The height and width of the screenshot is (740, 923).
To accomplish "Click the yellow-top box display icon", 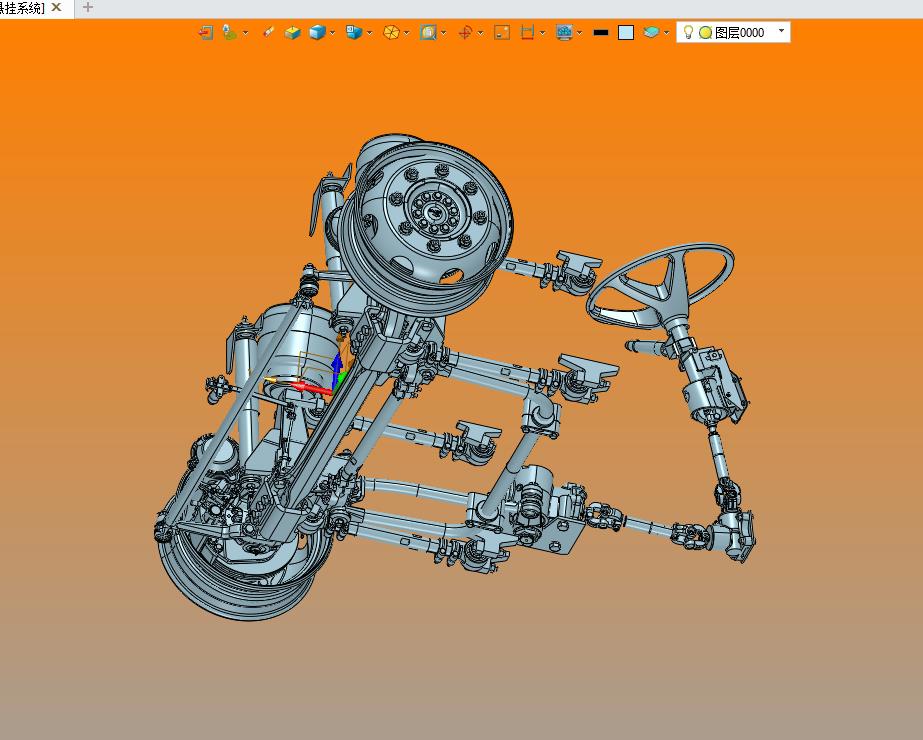I will click(x=293, y=32).
